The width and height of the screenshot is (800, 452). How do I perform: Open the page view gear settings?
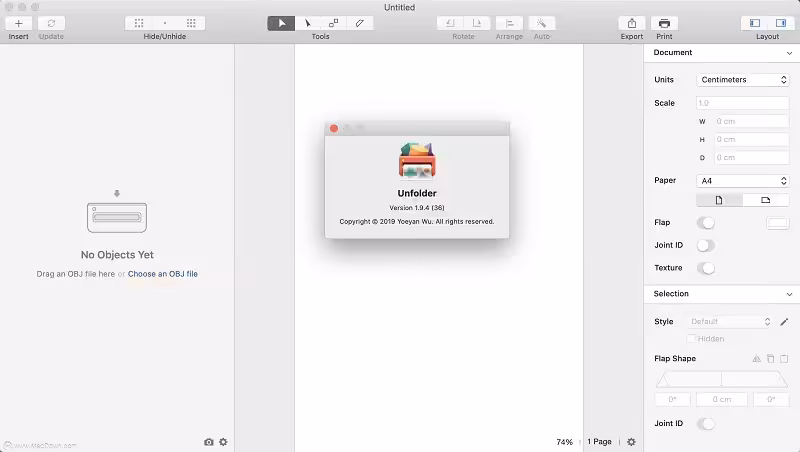[631, 442]
